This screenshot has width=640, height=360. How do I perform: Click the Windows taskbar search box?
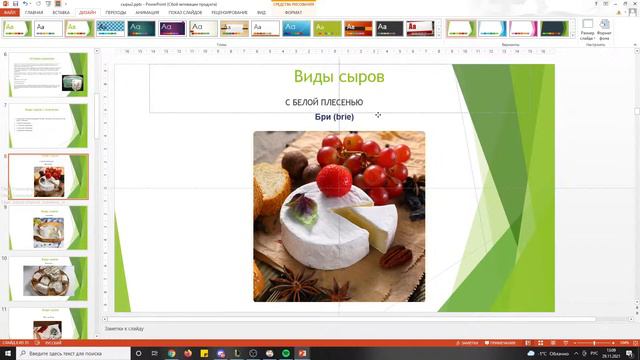pyautogui.click(x=73, y=353)
